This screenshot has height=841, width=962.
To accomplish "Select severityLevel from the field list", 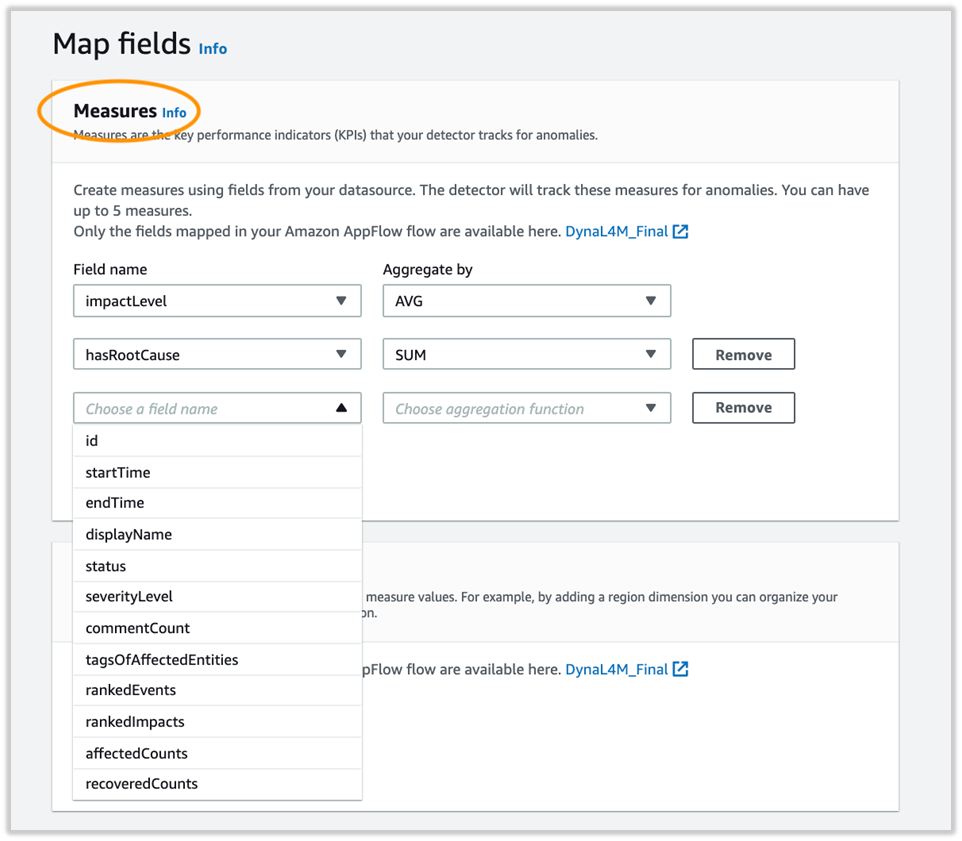I will [x=217, y=596].
